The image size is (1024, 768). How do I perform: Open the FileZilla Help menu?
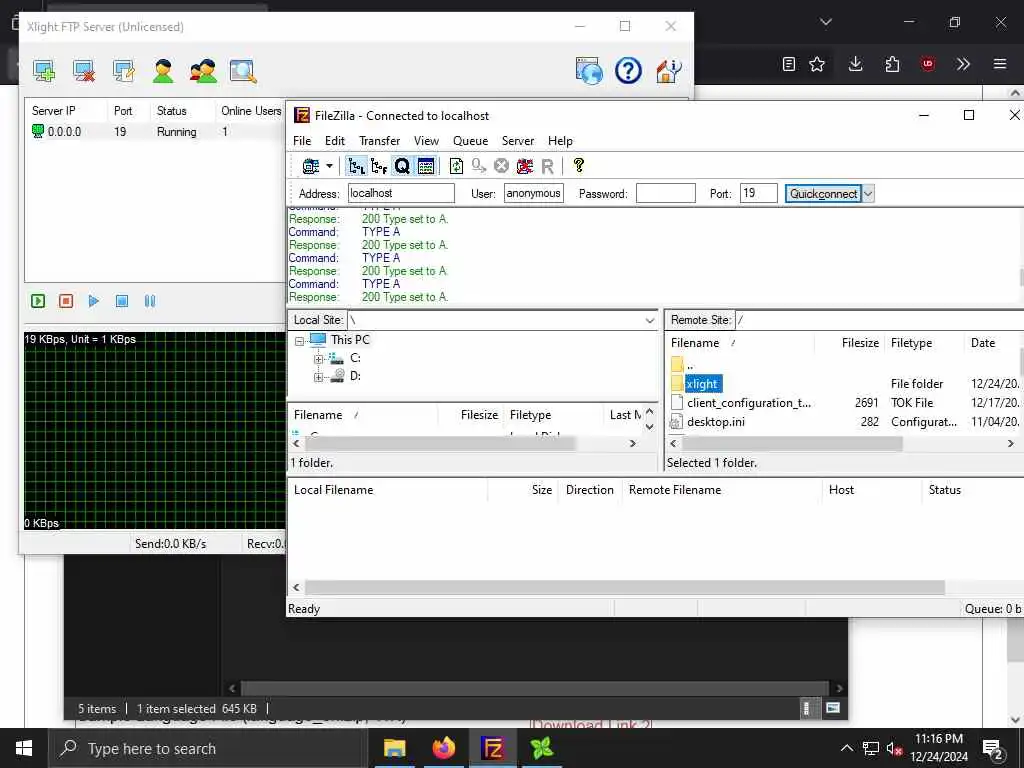(560, 140)
